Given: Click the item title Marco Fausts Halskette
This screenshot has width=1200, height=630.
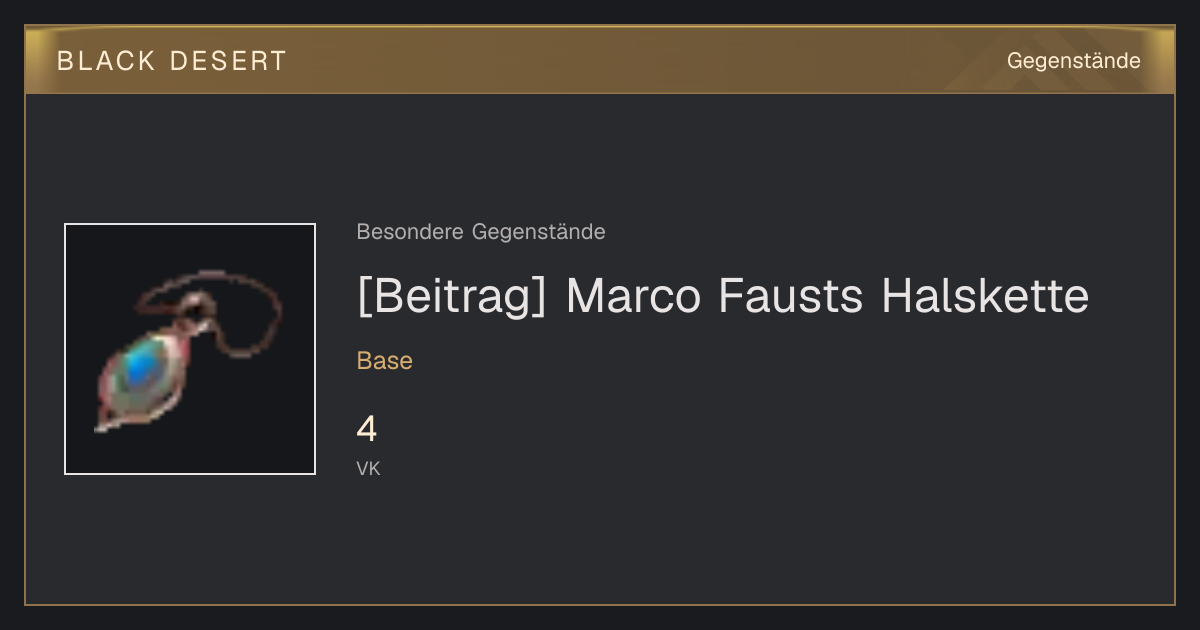Looking at the screenshot, I should click(x=723, y=297).
